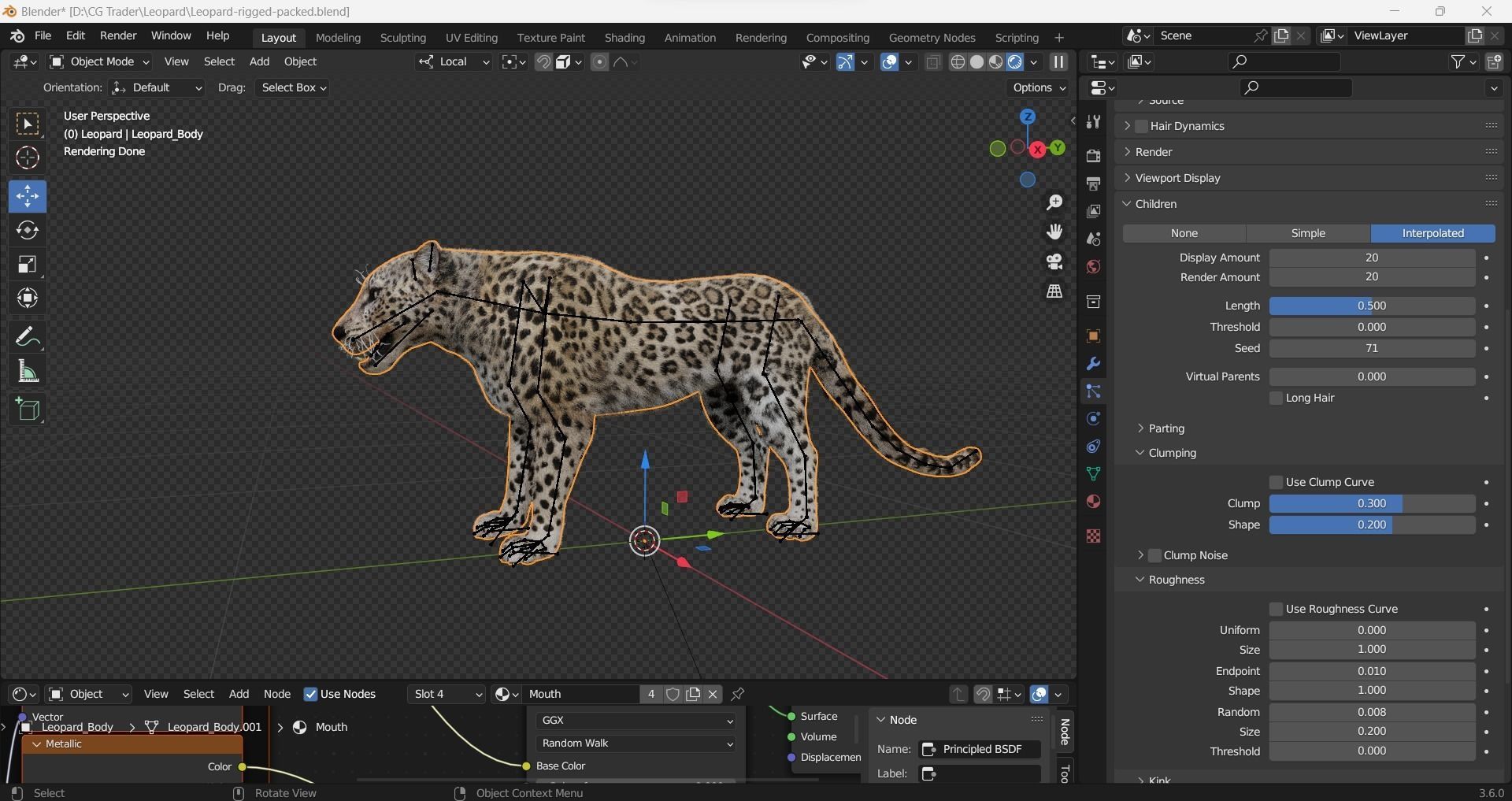Open the Random Walk subsurface dropdown
Image resolution: width=1512 pixels, height=801 pixels.
click(x=636, y=743)
